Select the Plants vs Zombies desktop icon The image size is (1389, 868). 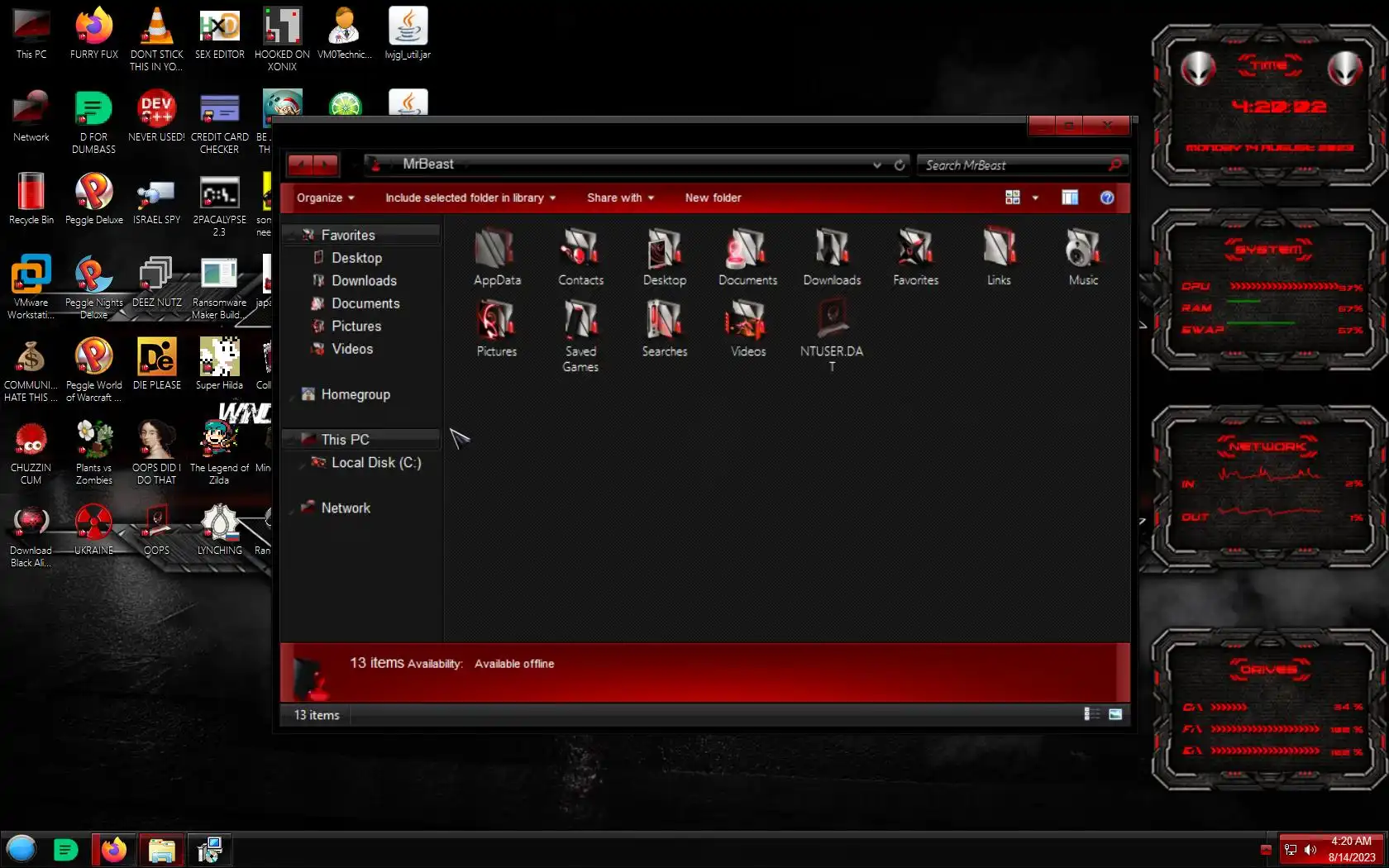tap(94, 452)
